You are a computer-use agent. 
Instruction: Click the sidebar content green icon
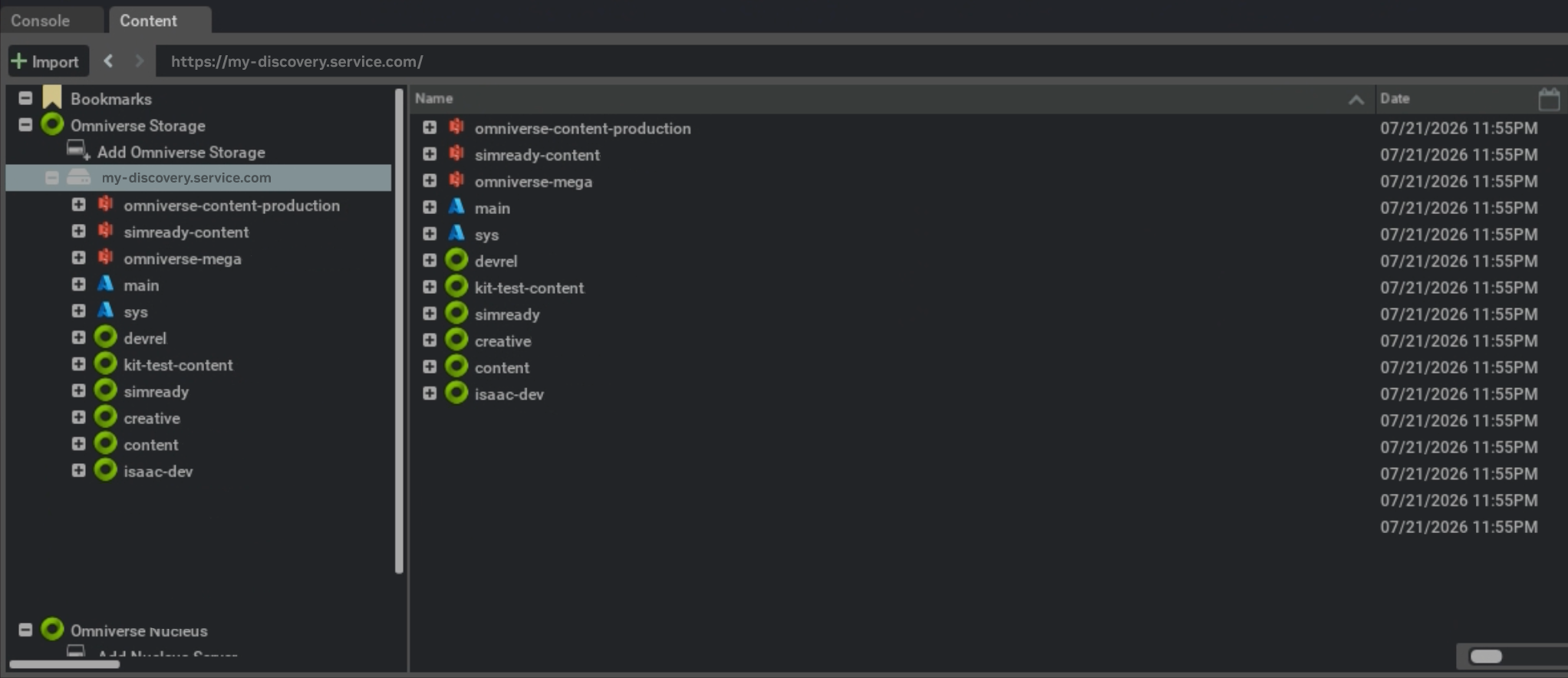pyautogui.click(x=106, y=444)
